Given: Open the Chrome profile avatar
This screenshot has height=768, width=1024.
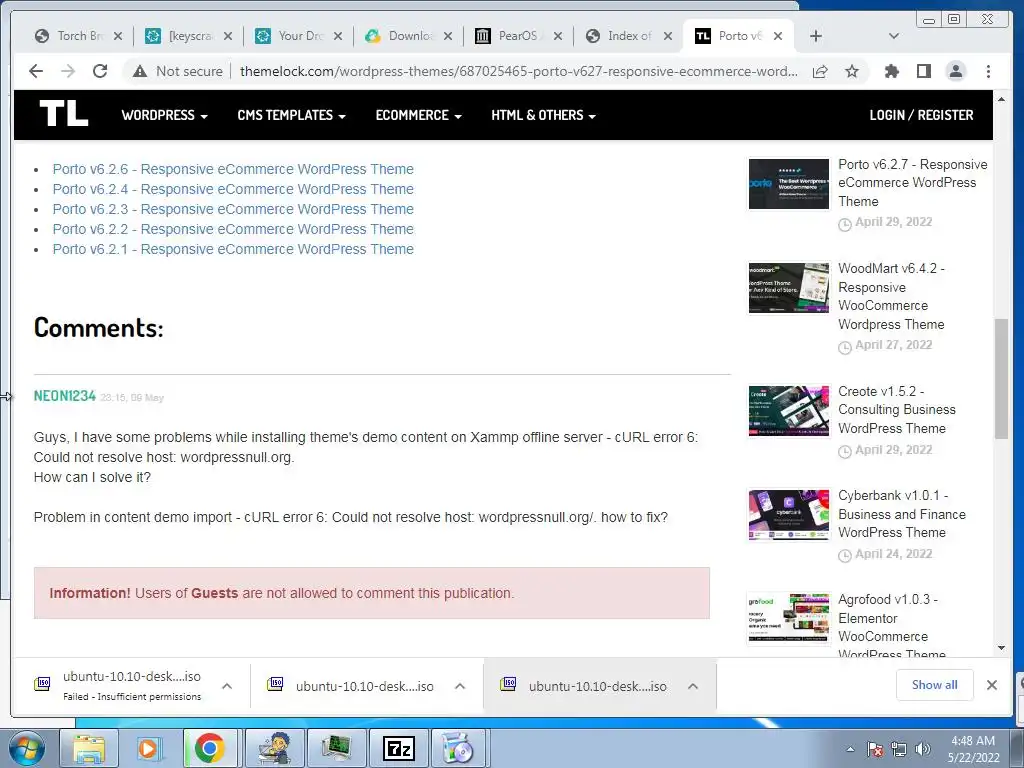Looking at the screenshot, I should point(955,71).
